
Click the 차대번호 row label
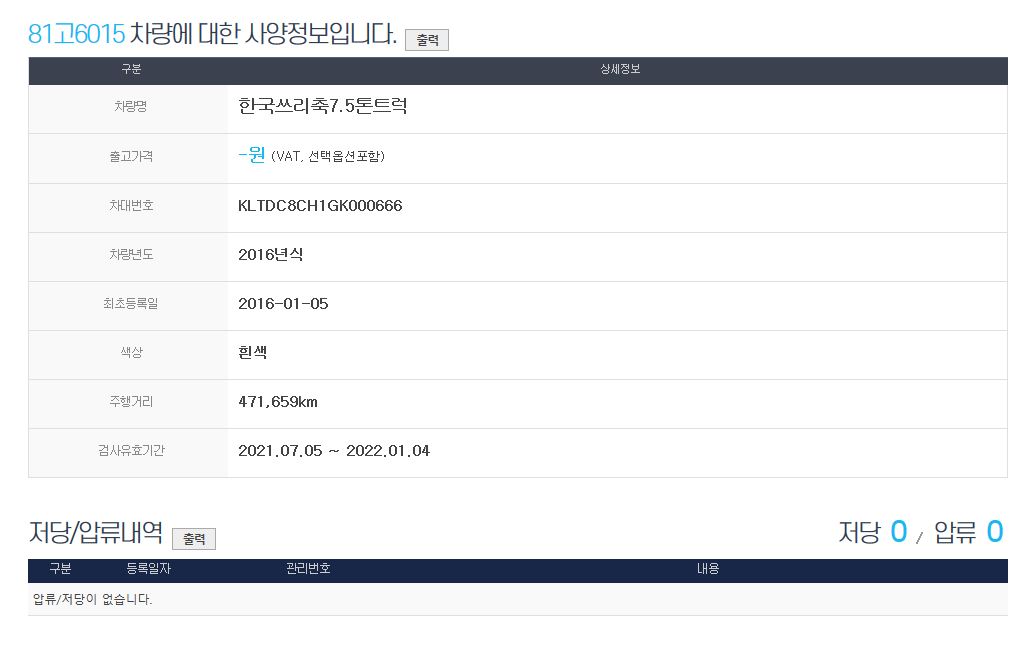click(131, 206)
